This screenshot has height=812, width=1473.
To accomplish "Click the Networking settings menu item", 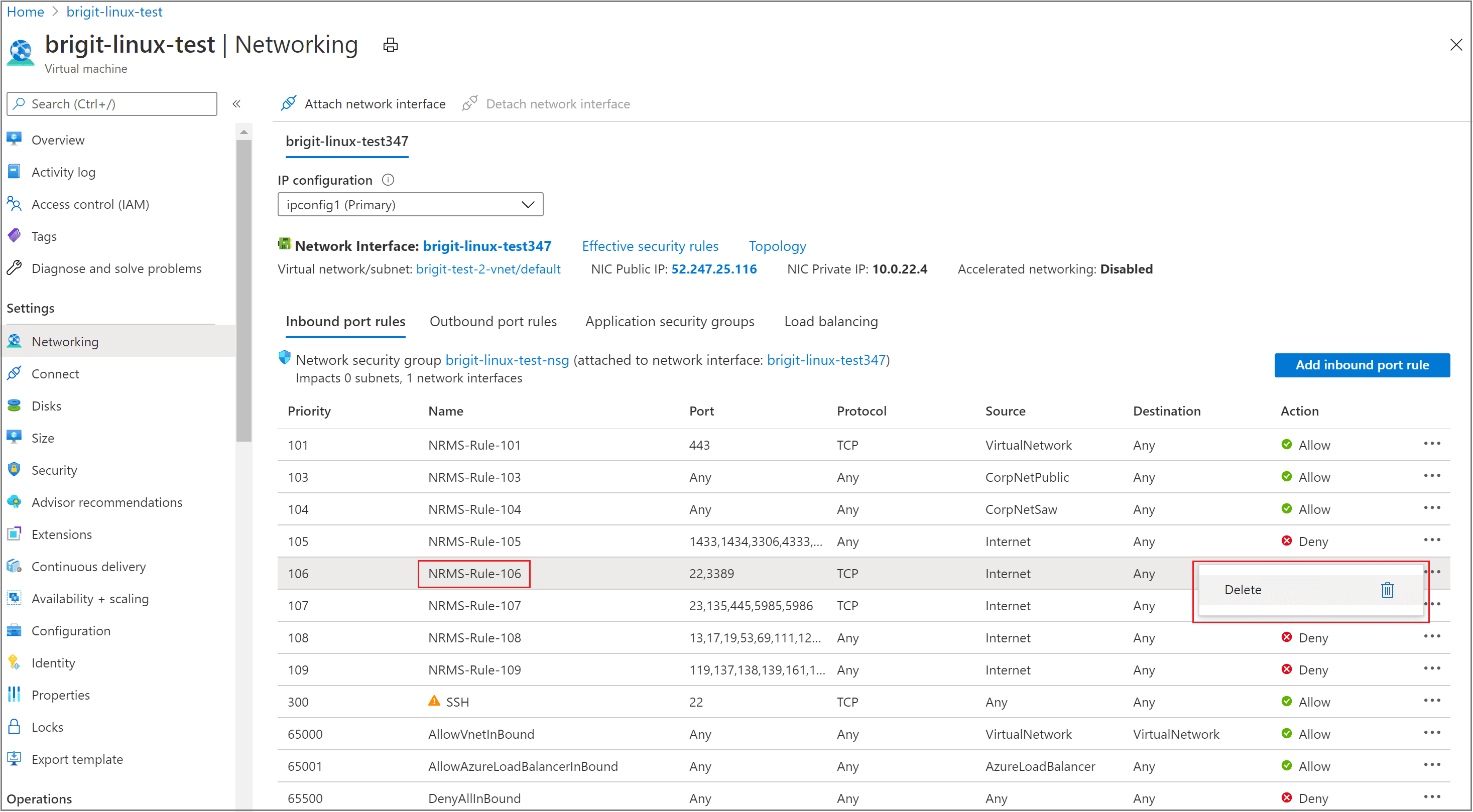I will point(66,340).
